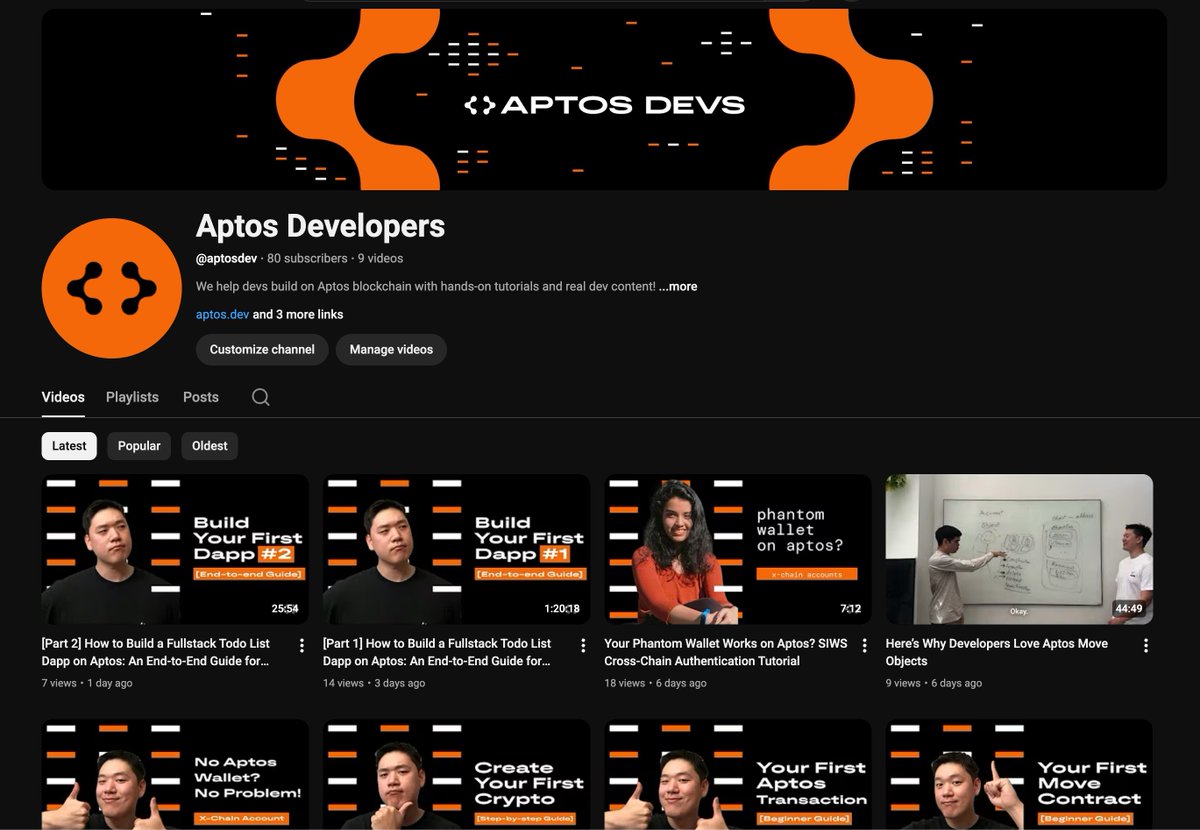The width and height of the screenshot is (1200, 830).
Task: Click the 25:54 duration badge
Action: tap(285, 608)
